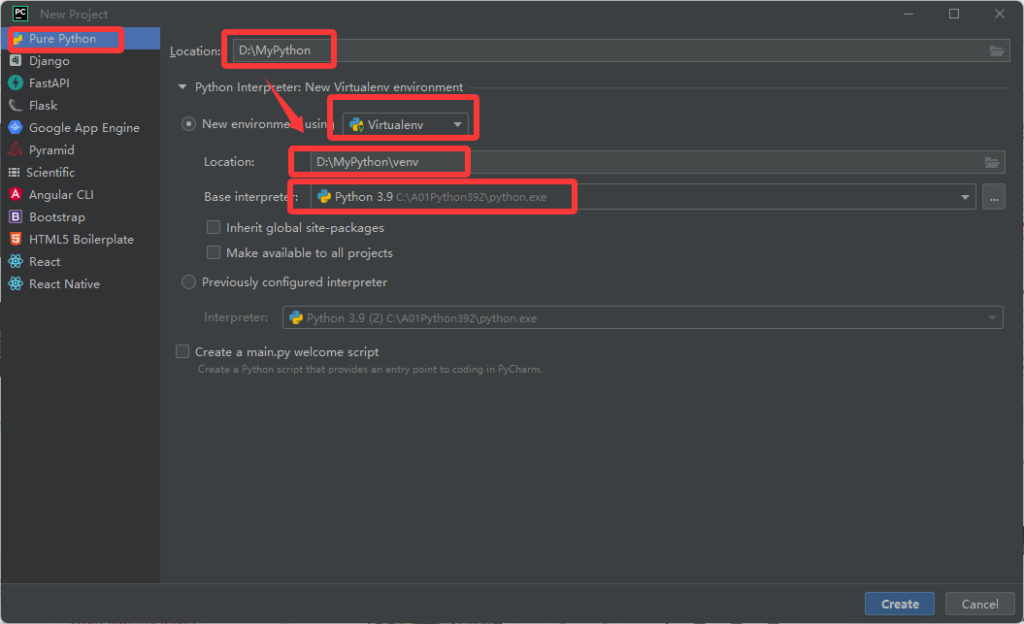Click the Virtualenv python icon in dropdown
This screenshot has height=624, width=1024.
tap(357, 125)
